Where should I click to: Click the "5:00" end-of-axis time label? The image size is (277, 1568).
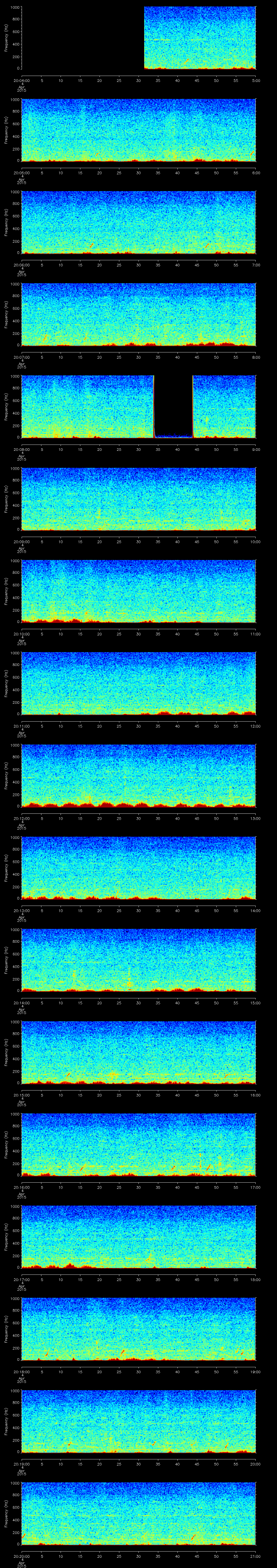[256, 80]
